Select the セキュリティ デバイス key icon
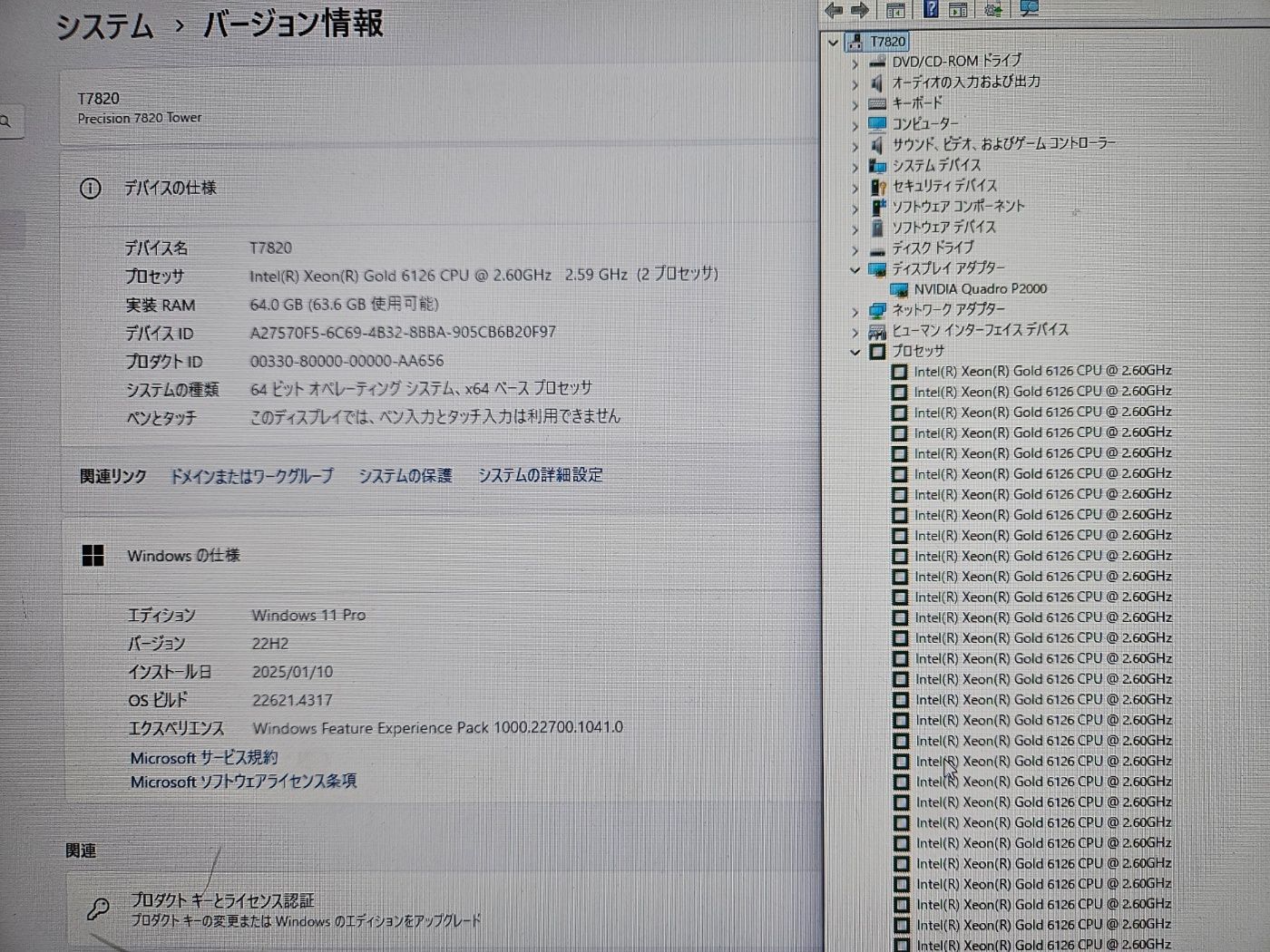This screenshot has height=952, width=1270. coord(877,187)
